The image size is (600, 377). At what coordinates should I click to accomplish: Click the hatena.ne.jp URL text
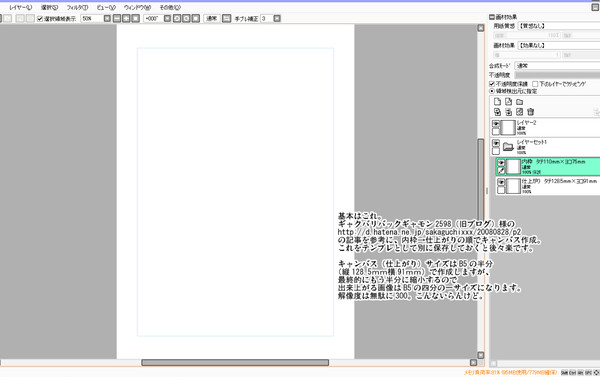[429, 232]
